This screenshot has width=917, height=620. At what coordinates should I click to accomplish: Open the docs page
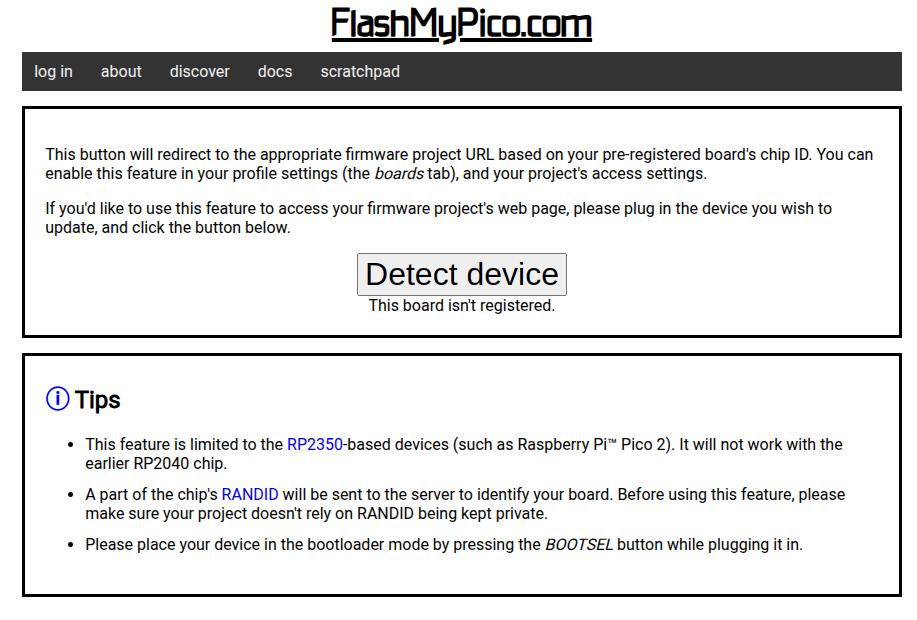[x=275, y=71]
